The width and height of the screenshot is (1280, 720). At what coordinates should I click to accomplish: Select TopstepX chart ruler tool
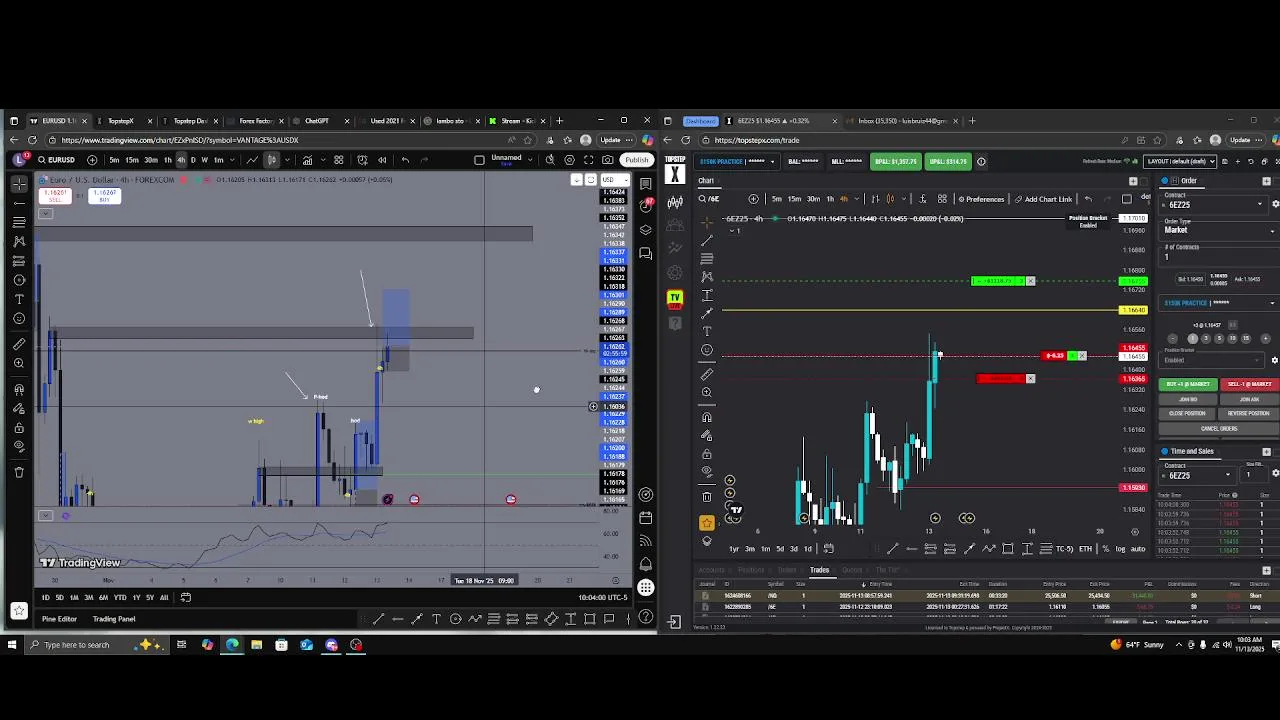tap(707, 374)
